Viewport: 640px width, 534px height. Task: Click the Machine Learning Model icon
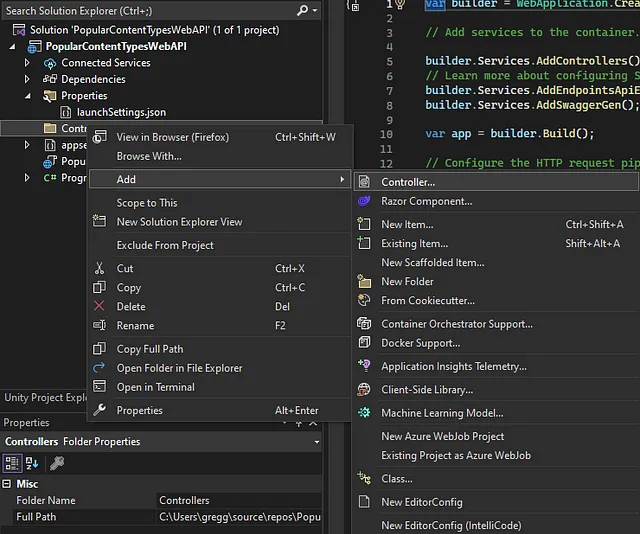365,413
